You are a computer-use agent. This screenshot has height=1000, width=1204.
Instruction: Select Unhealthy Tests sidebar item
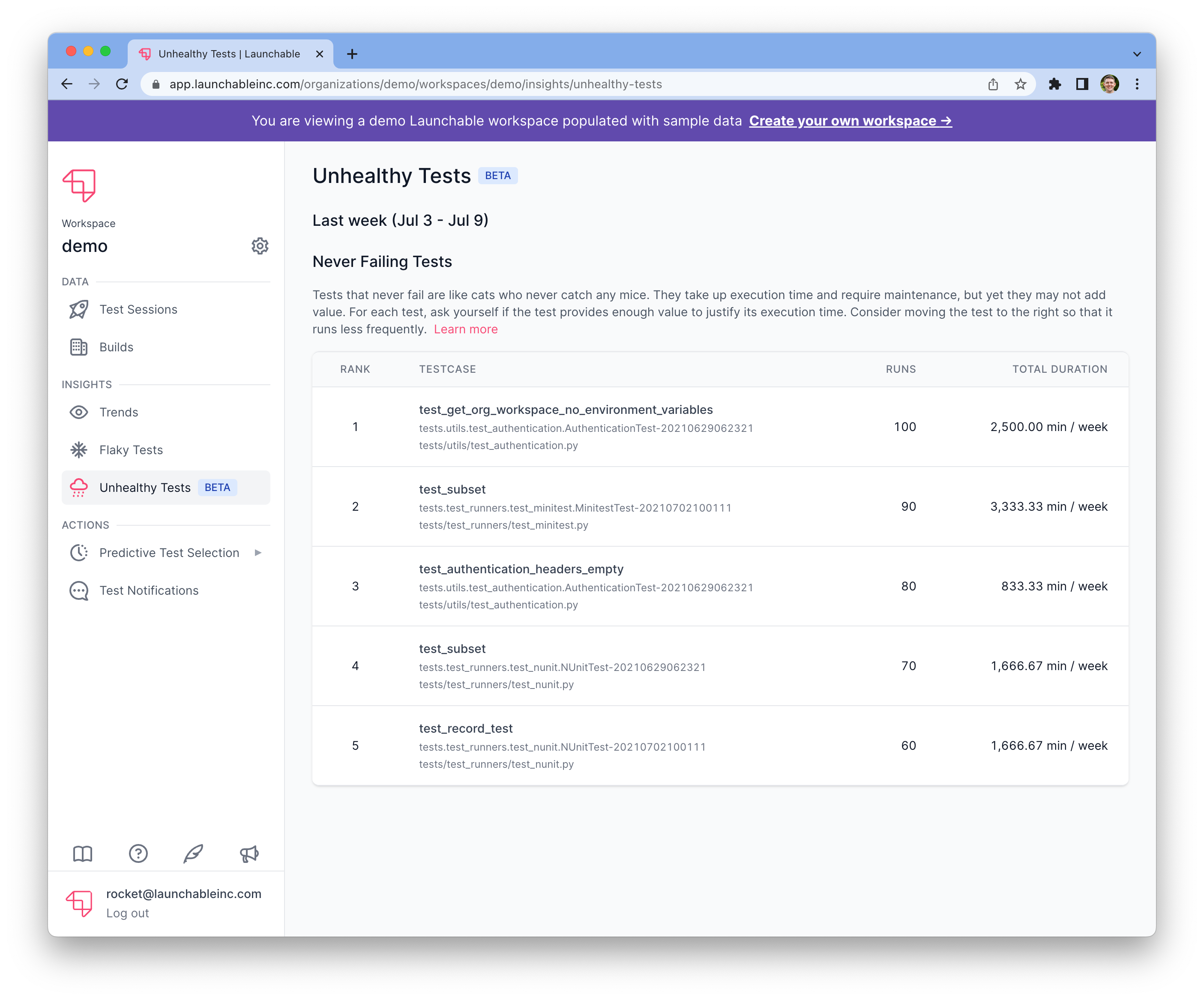pyautogui.click(x=166, y=488)
